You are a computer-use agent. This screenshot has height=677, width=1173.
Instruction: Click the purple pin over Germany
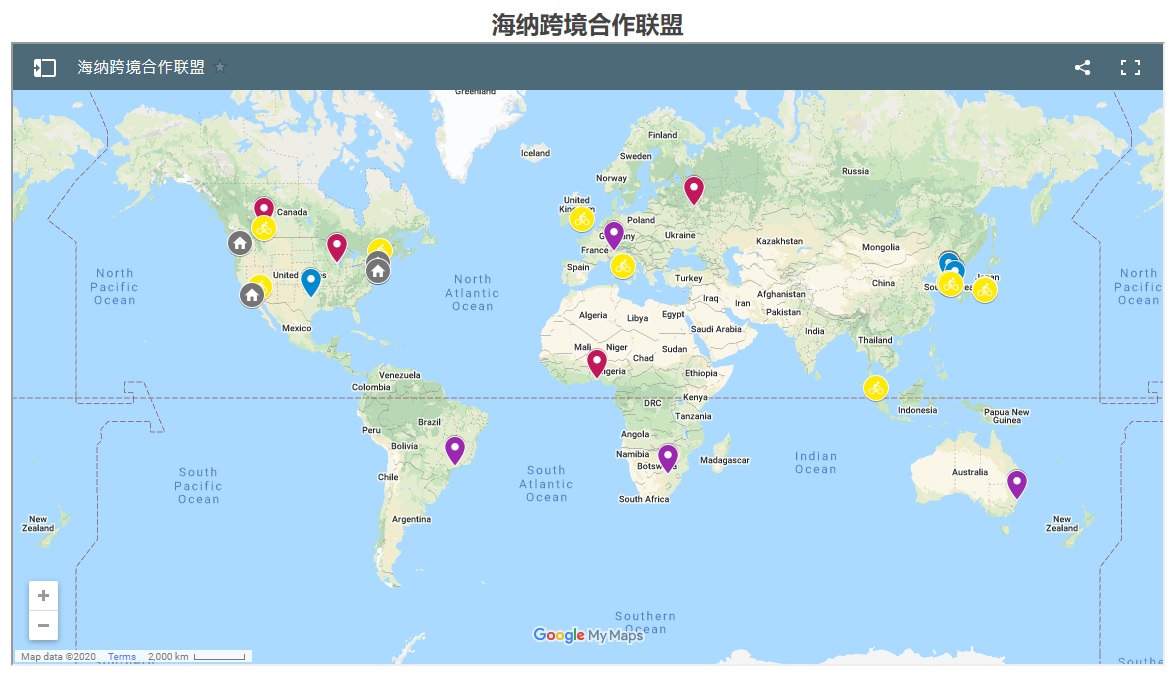click(x=614, y=233)
